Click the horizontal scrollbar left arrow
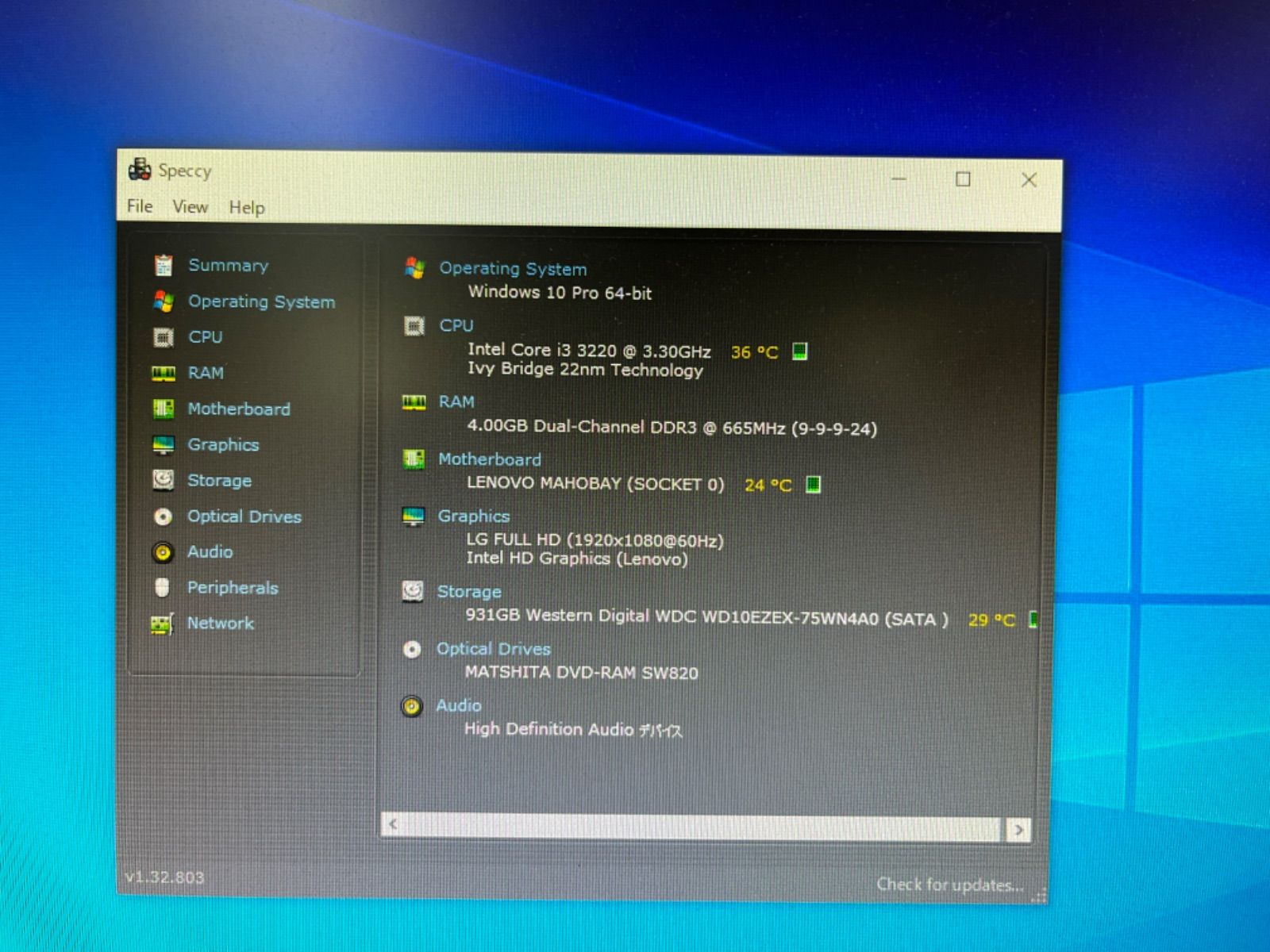Screen dimensions: 1270x952 (392, 825)
